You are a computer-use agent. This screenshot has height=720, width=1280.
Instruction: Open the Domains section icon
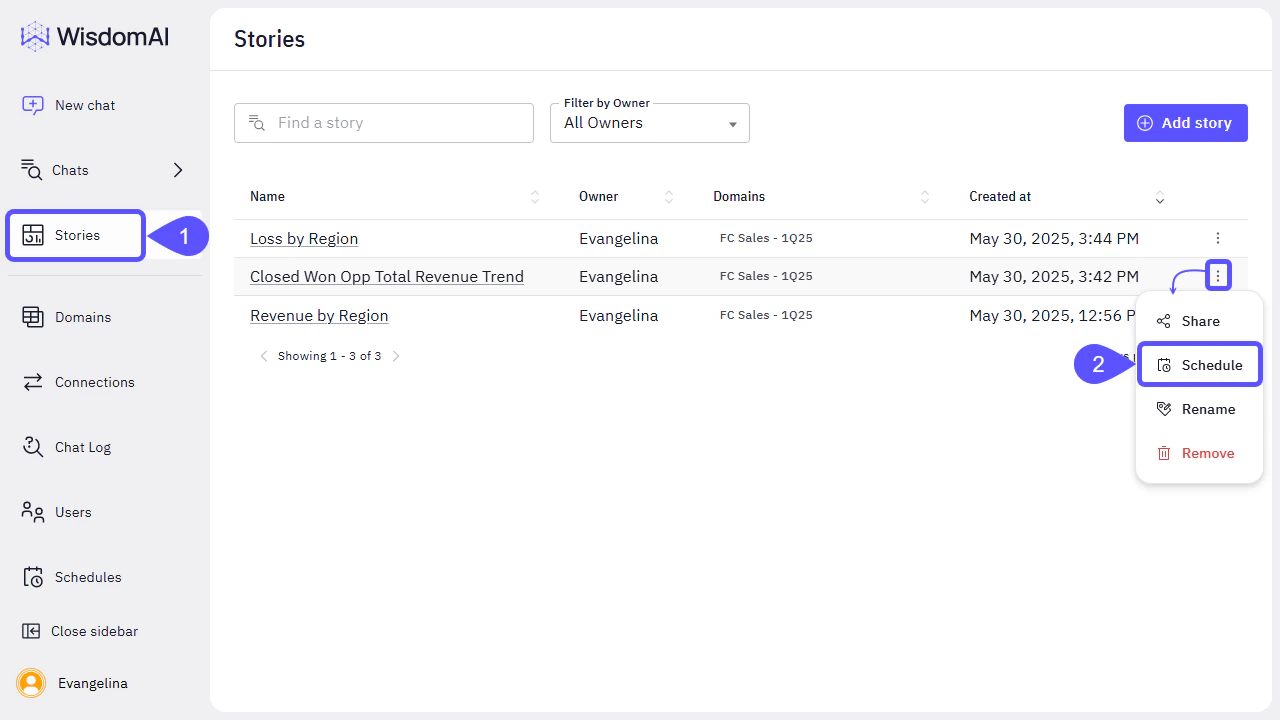31,317
